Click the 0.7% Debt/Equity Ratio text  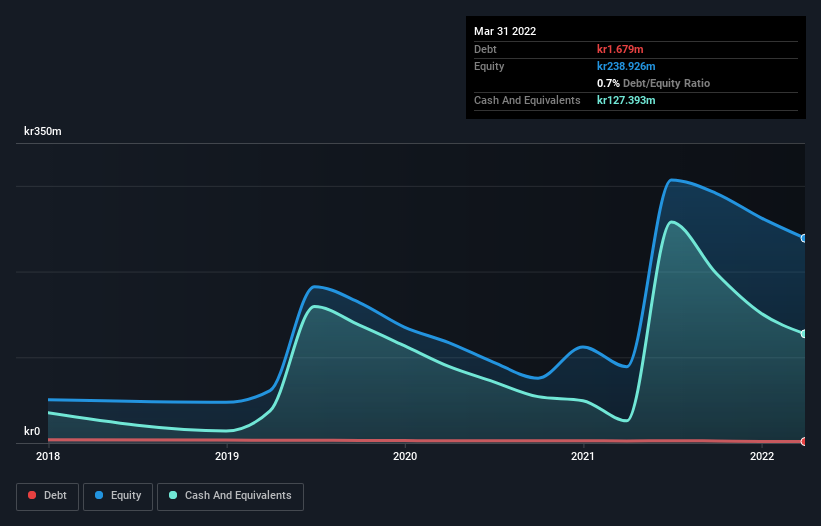(653, 83)
